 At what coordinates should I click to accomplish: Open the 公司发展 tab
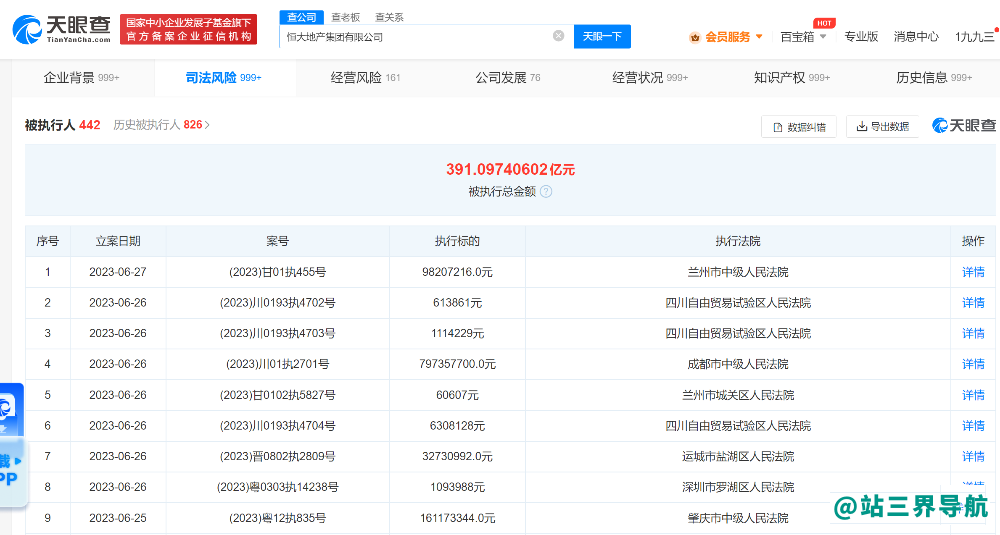pos(508,78)
